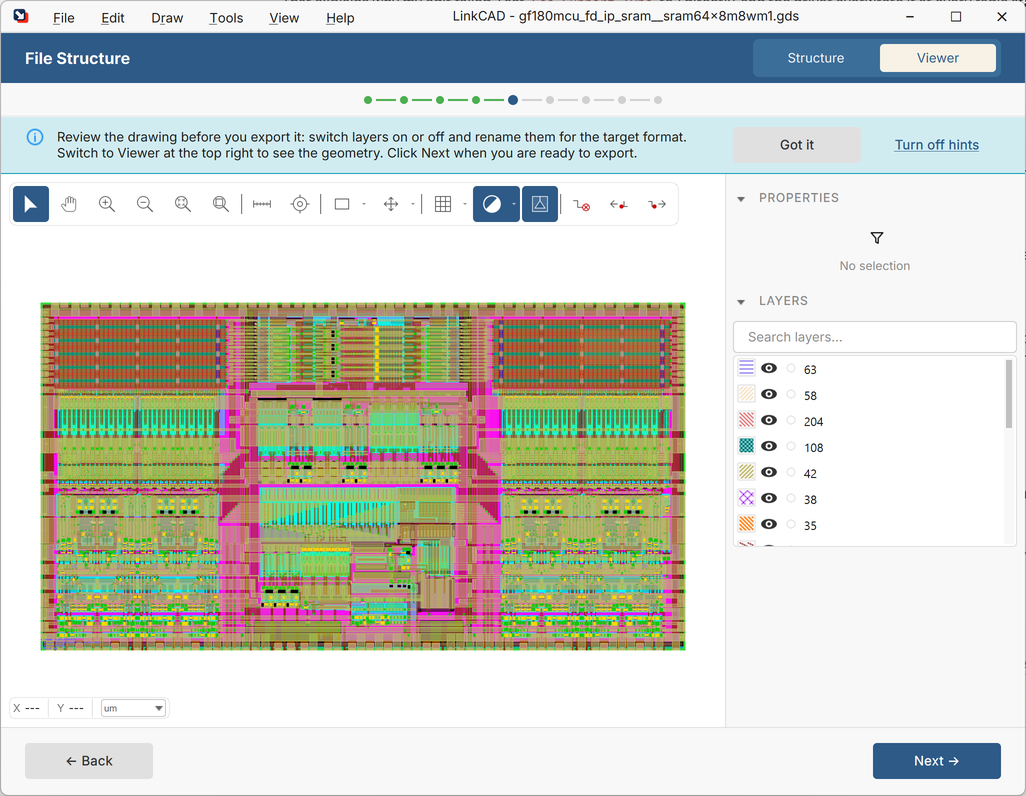The width and height of the screenshot is (1026, 796).
Task: Click the zoom out magnifier
Action: tap(145, 204)
